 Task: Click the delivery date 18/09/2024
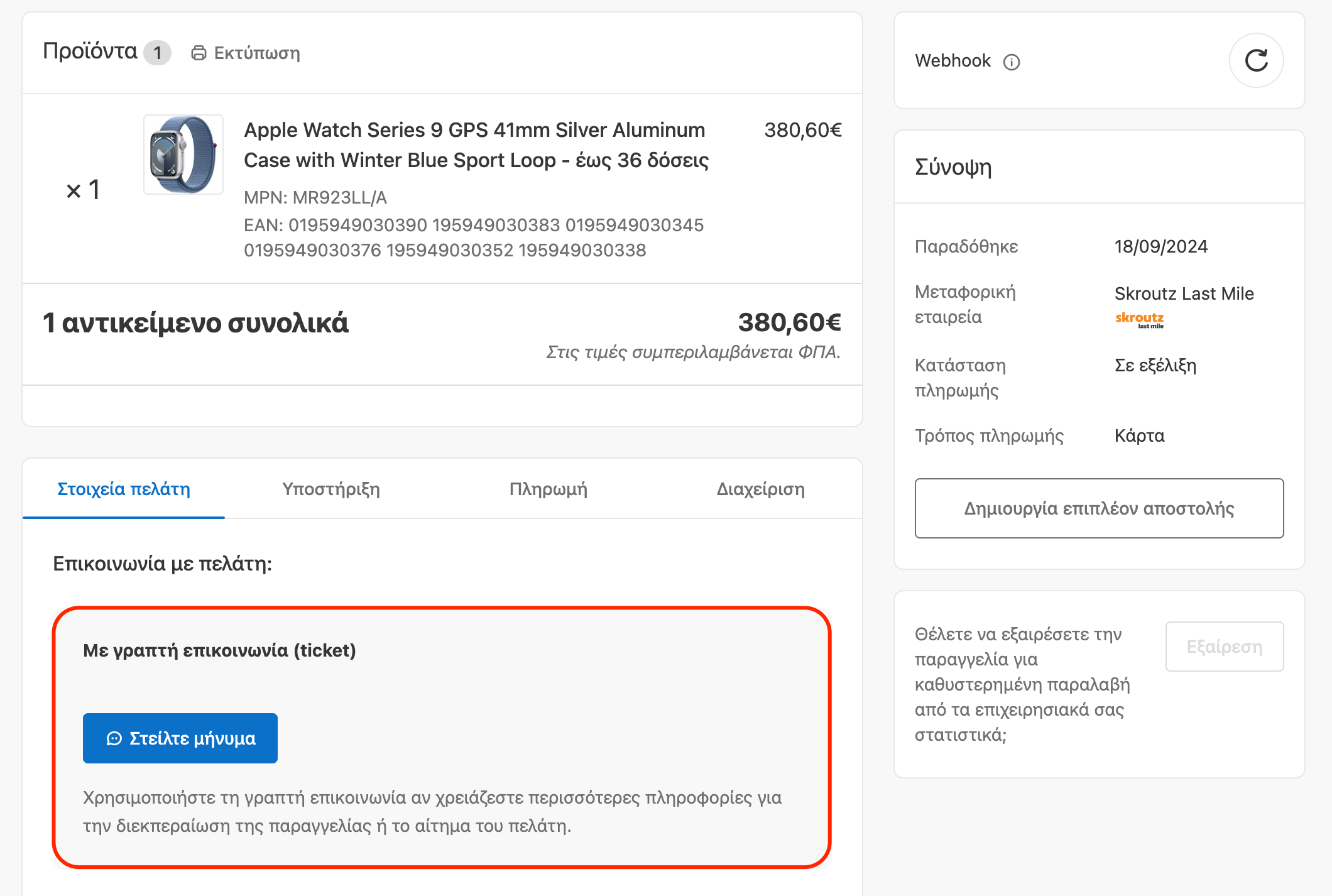click(1161, 246)
